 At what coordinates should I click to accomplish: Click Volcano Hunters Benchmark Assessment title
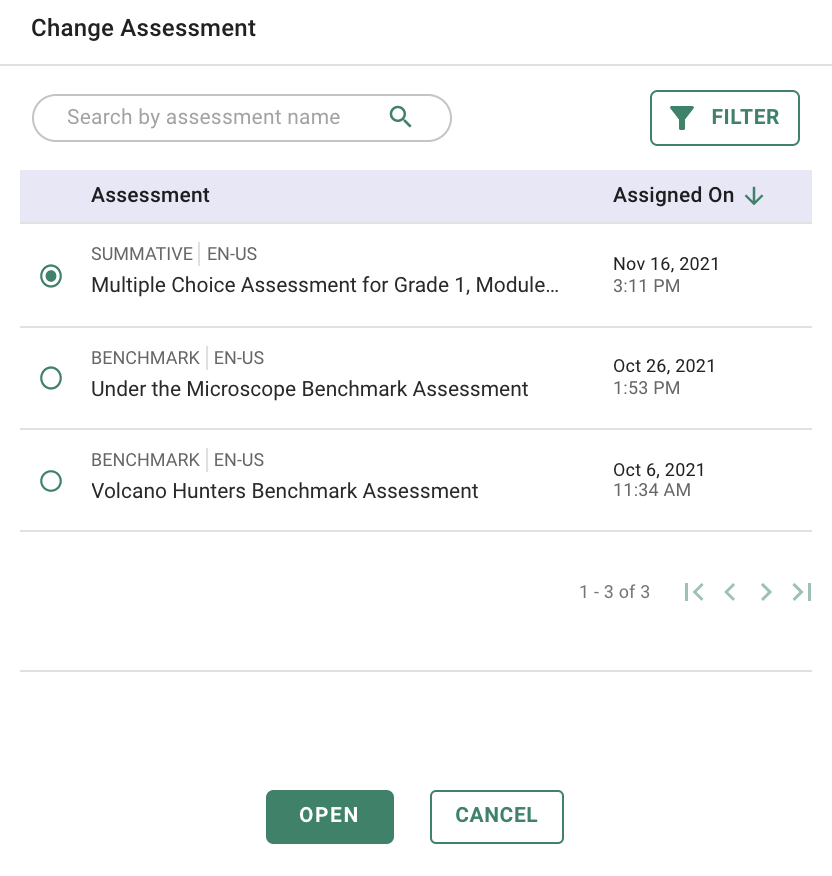coord(284,491)
